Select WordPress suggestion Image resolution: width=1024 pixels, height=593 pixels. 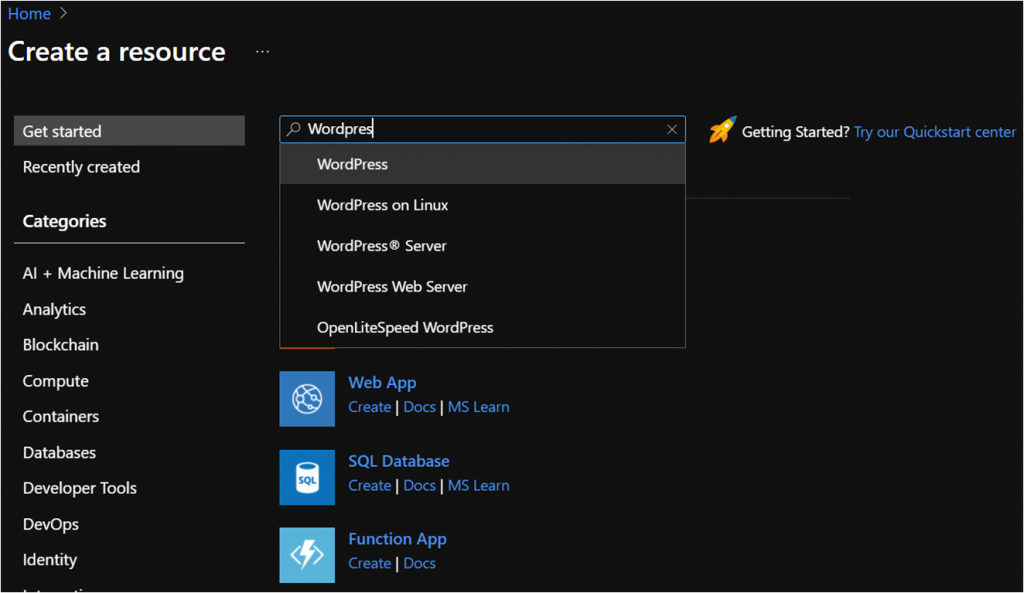(483, 164)
